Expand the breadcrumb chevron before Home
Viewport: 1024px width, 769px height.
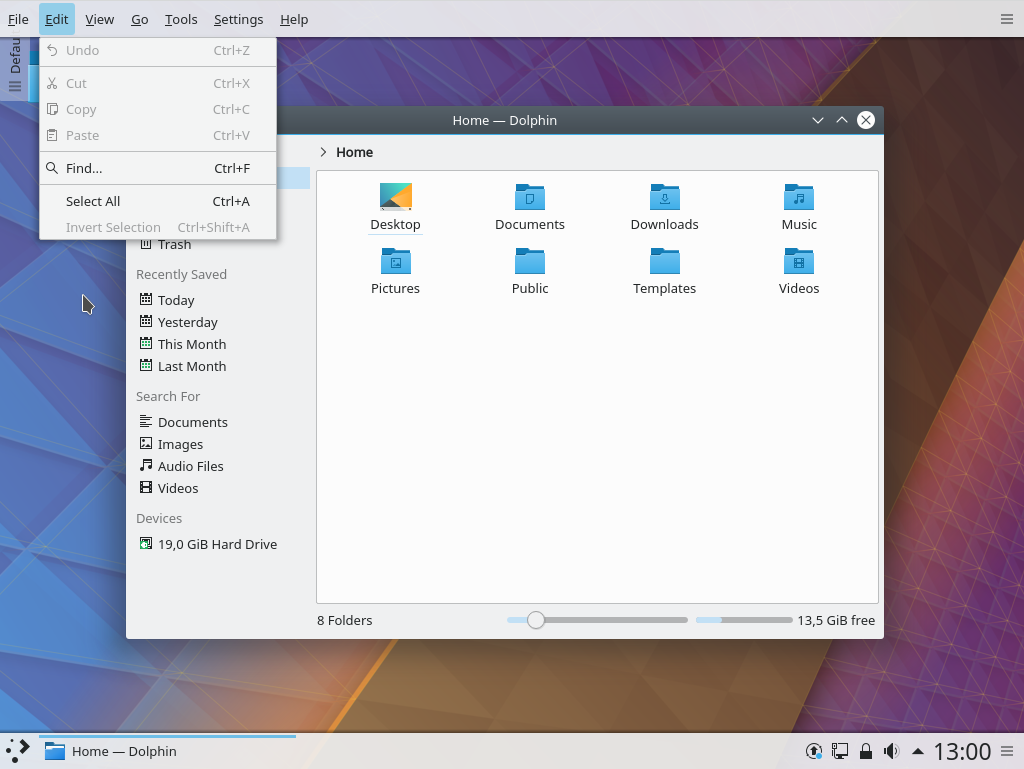coord(323,153)
